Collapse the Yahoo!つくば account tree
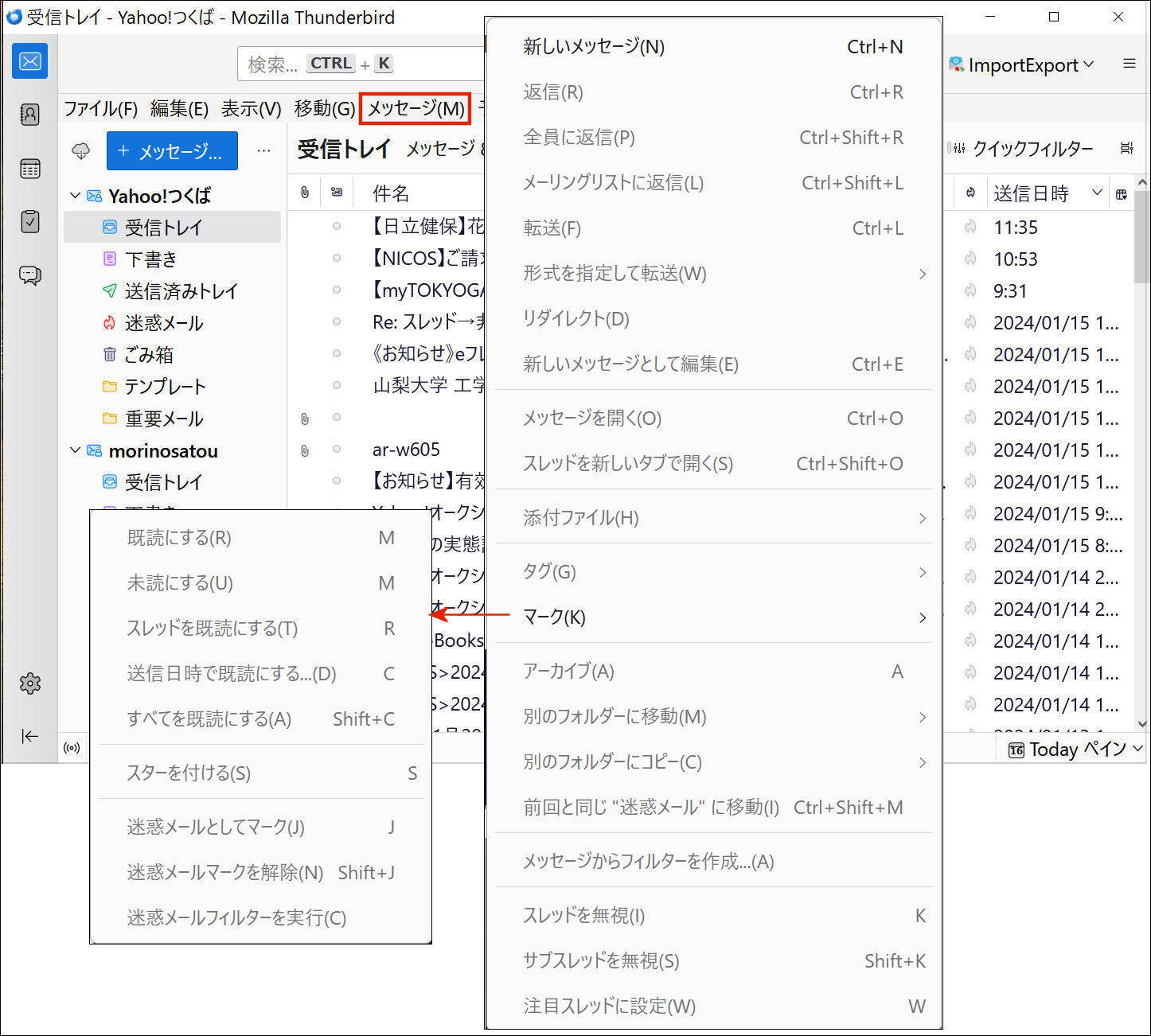 pos(76,196)
